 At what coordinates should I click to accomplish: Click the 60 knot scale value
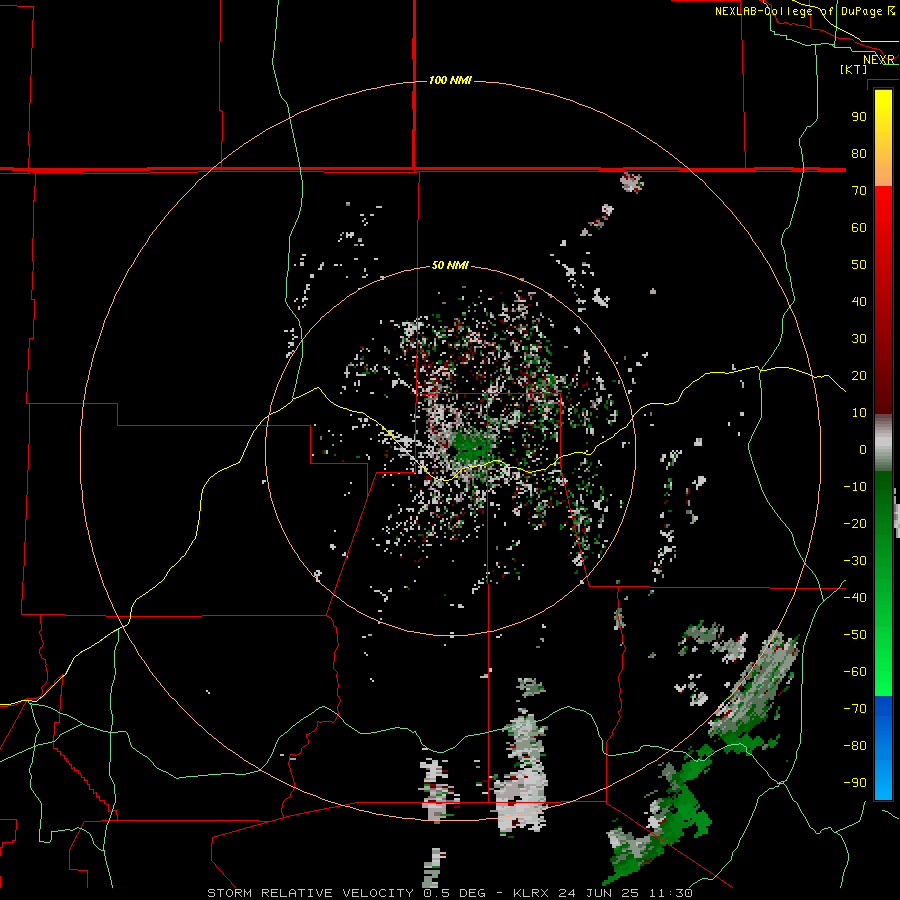pyautogui.click(x=859, y=227)
